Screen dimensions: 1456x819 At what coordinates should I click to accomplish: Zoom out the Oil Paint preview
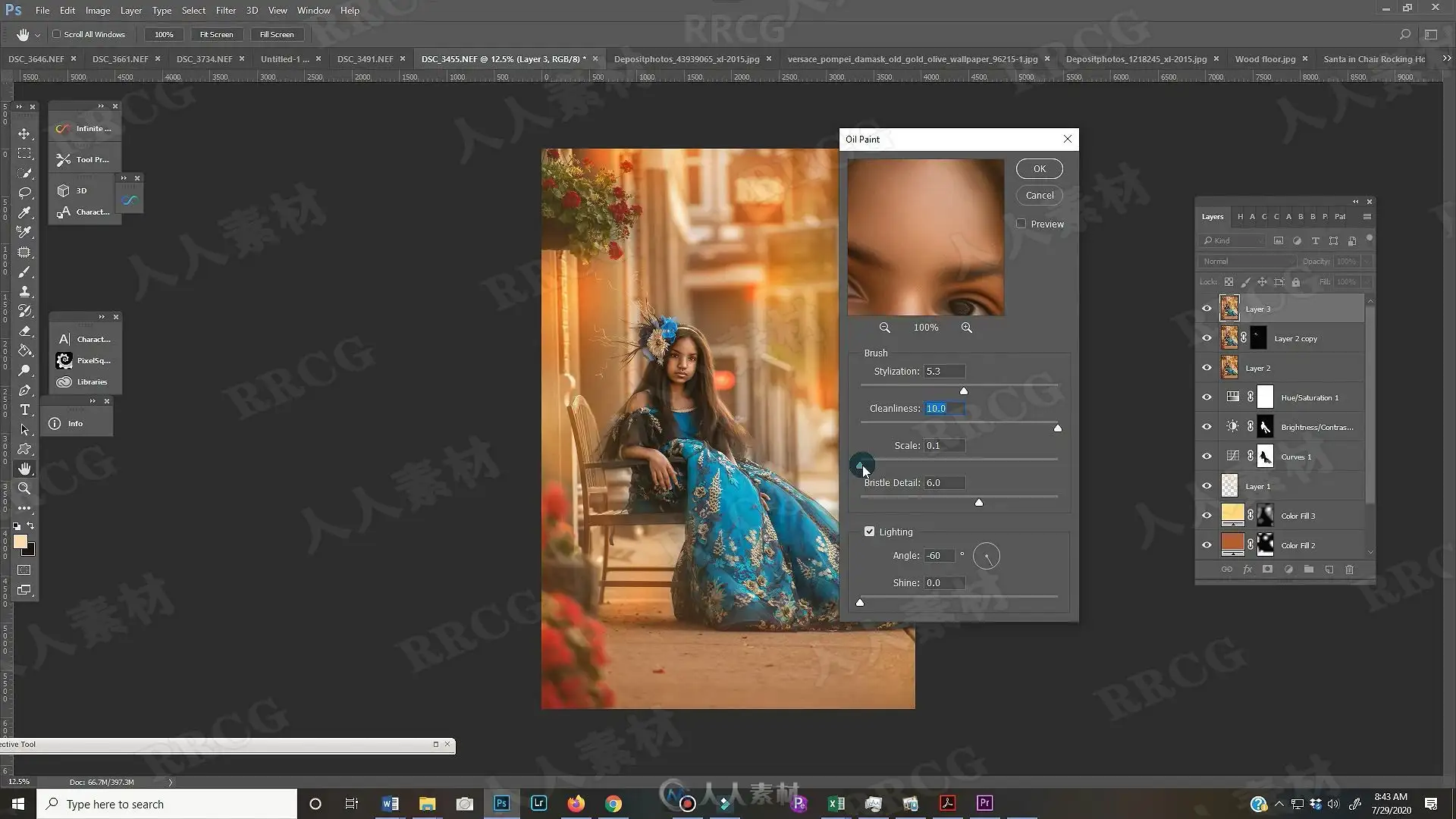click(x=884, y=328)
